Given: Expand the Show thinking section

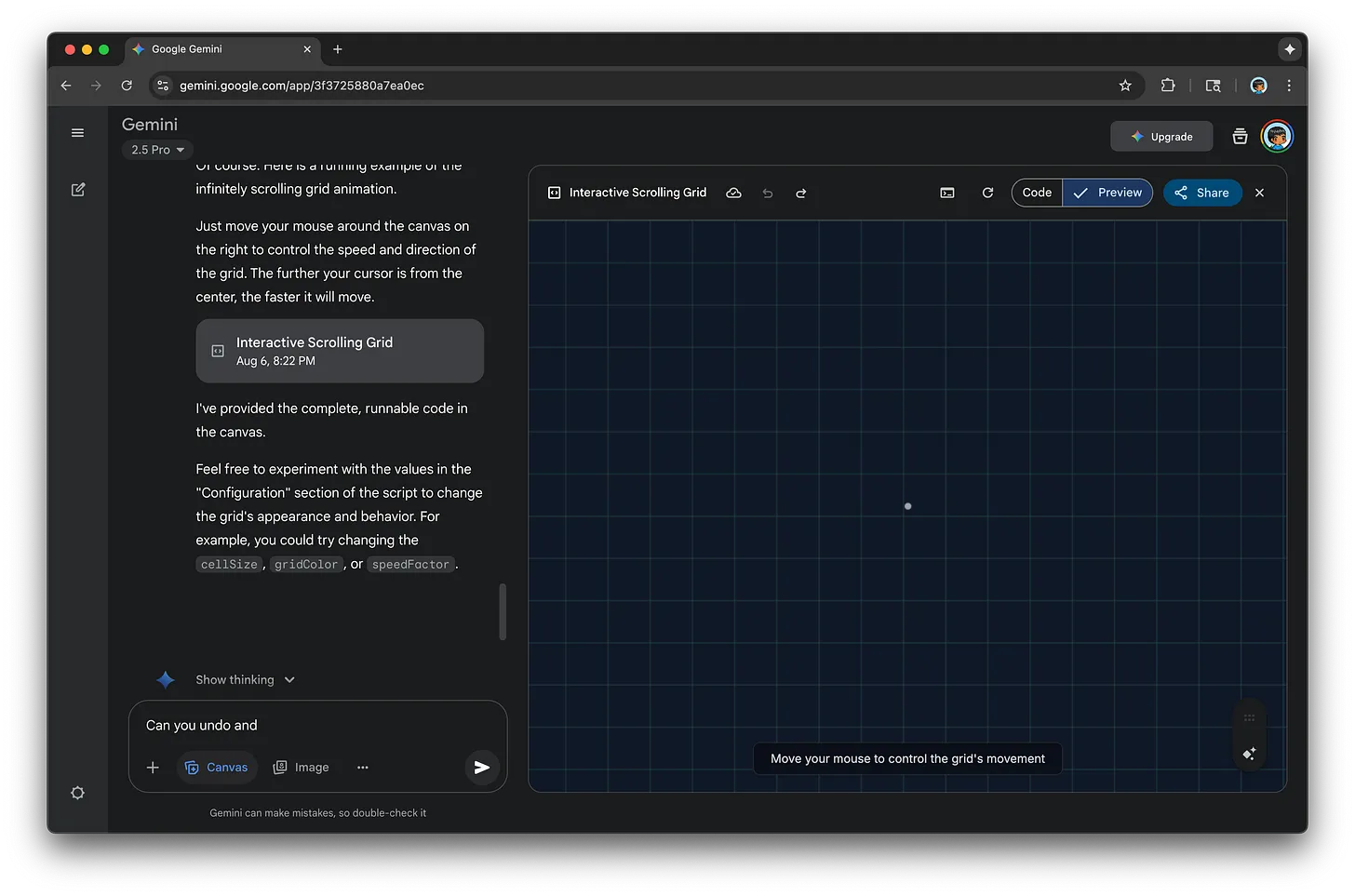Looking at the screenshot, I should tap(245, 680).
